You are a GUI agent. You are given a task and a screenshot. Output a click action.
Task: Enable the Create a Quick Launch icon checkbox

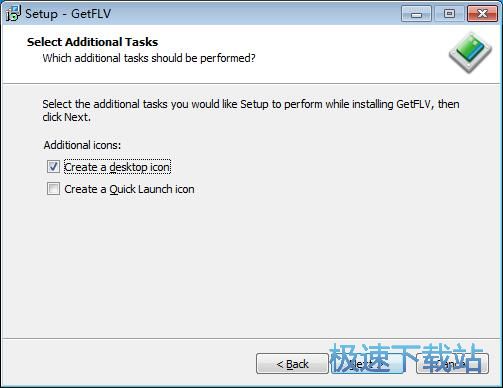(53, 189)
